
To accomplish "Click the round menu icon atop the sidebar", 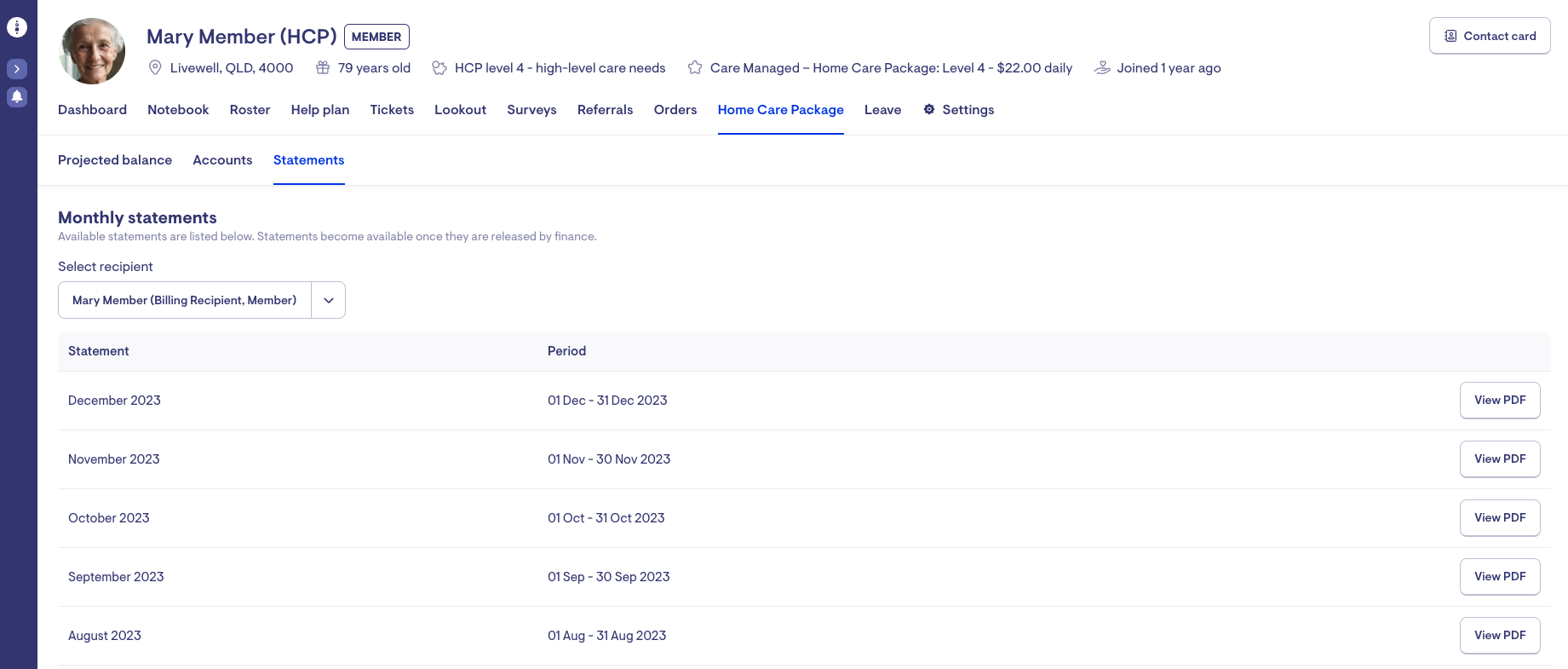I will 17,27.
